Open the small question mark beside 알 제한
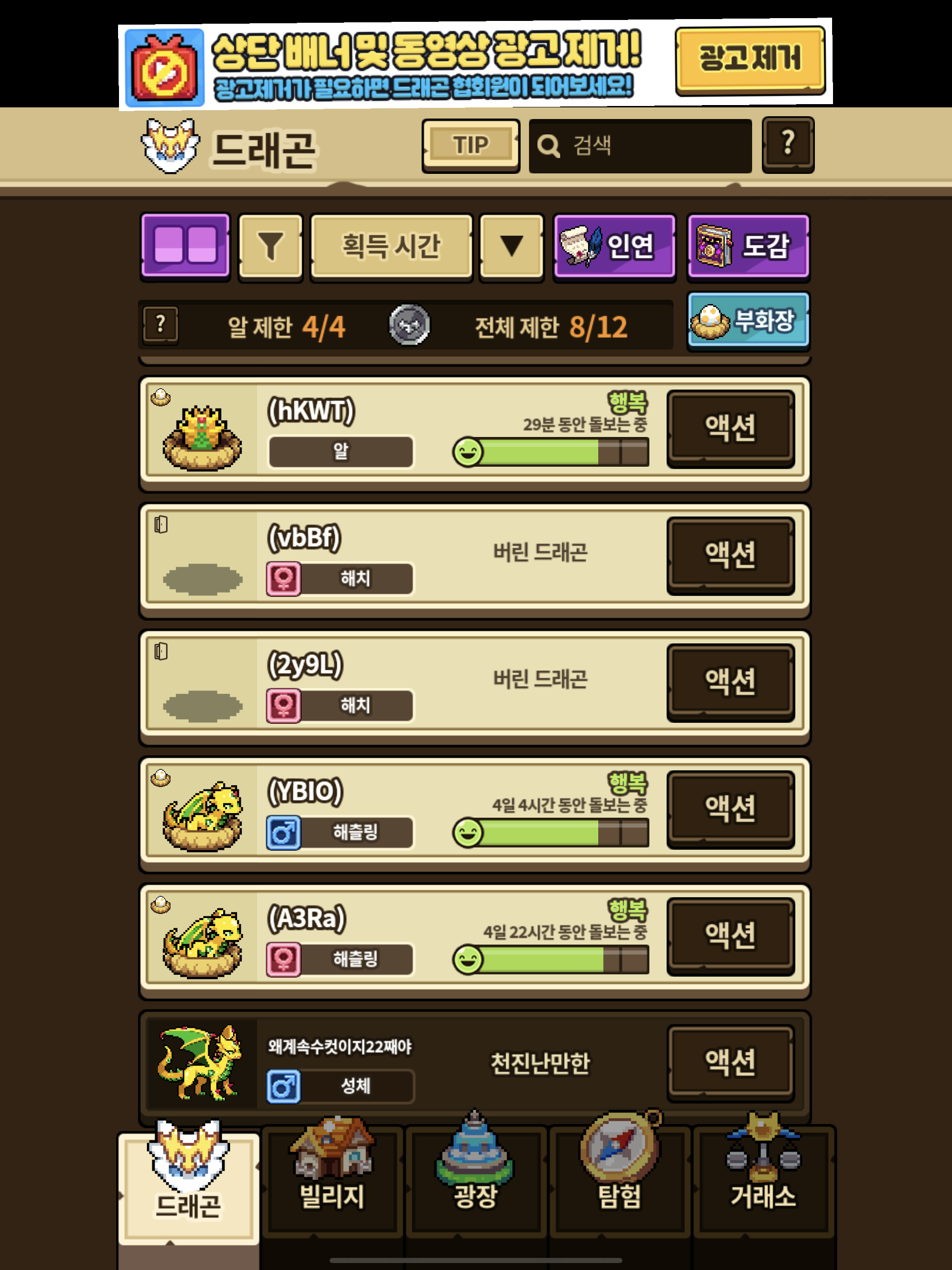The image size is (952, 1270). 160,325
